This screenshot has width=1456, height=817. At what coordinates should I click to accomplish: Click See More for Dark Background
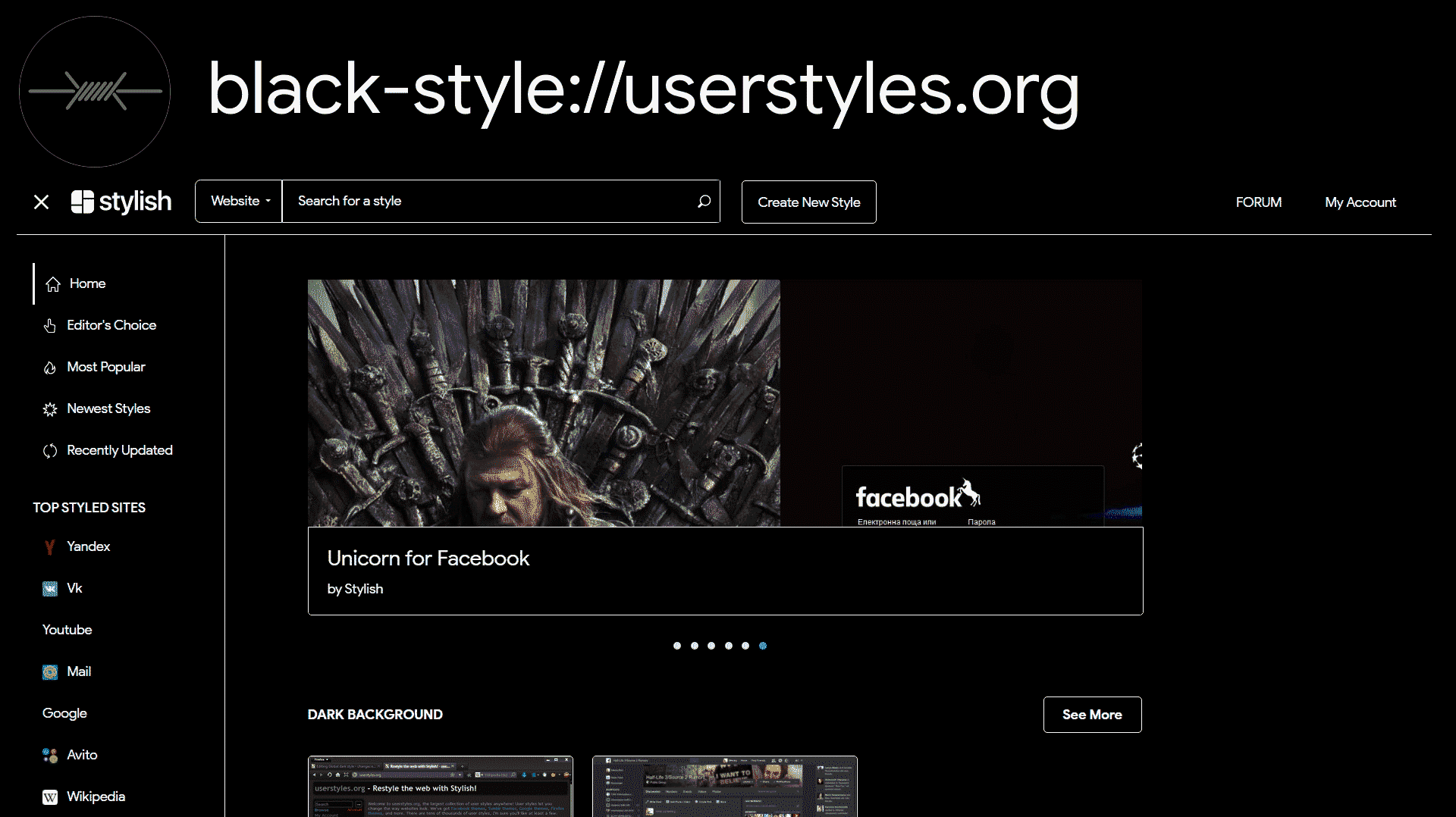click(1092, 715)
